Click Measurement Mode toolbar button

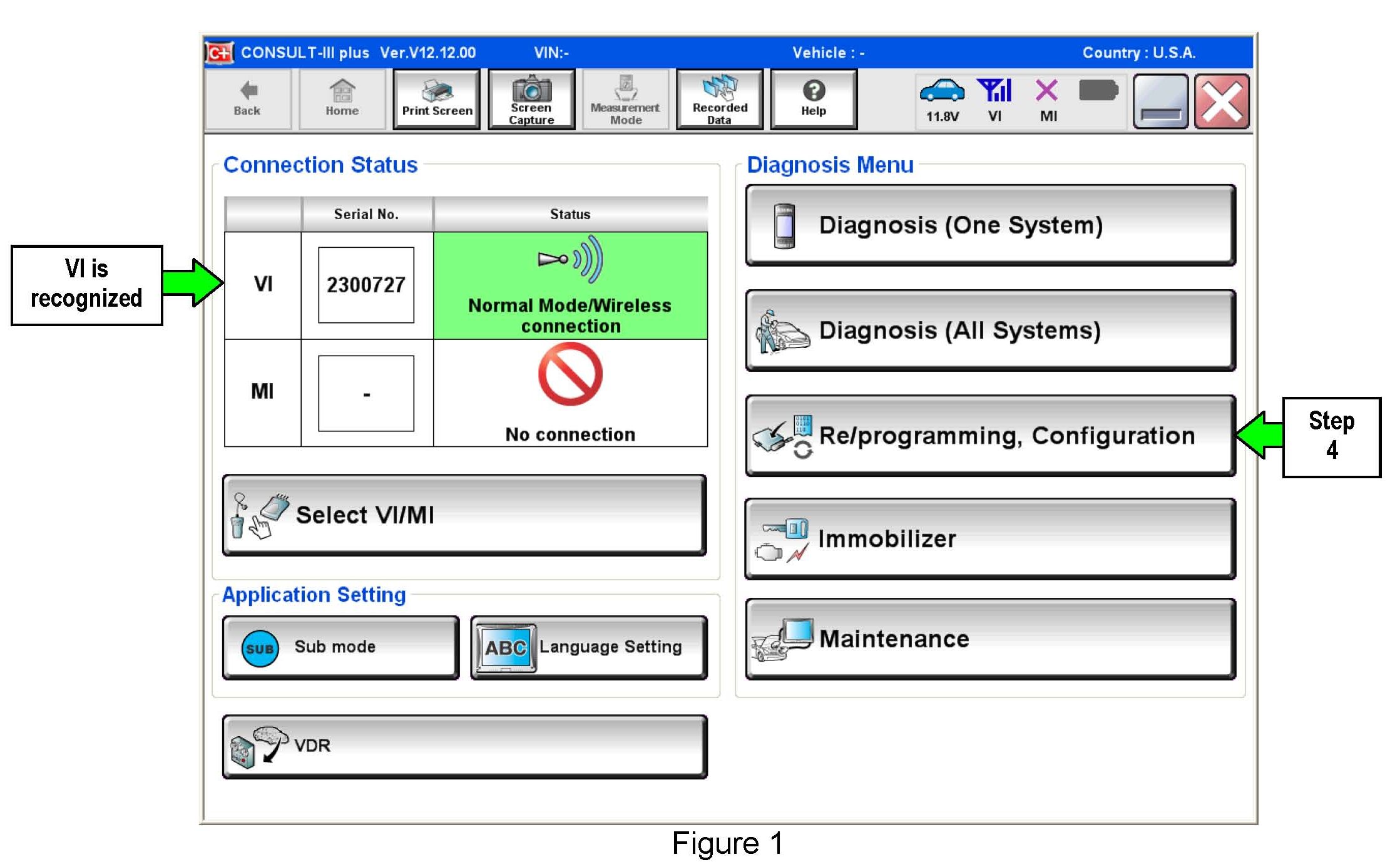pyautogui.click(x=625, y=100)
